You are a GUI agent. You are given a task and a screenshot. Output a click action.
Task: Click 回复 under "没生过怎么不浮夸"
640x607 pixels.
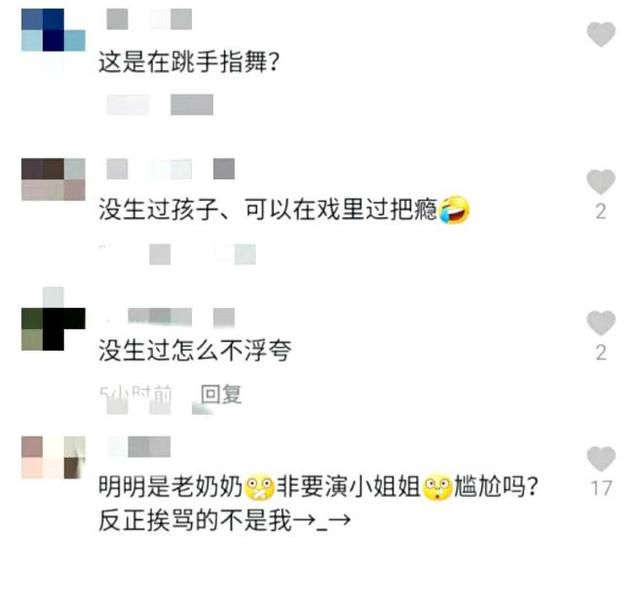click(221, 394)
